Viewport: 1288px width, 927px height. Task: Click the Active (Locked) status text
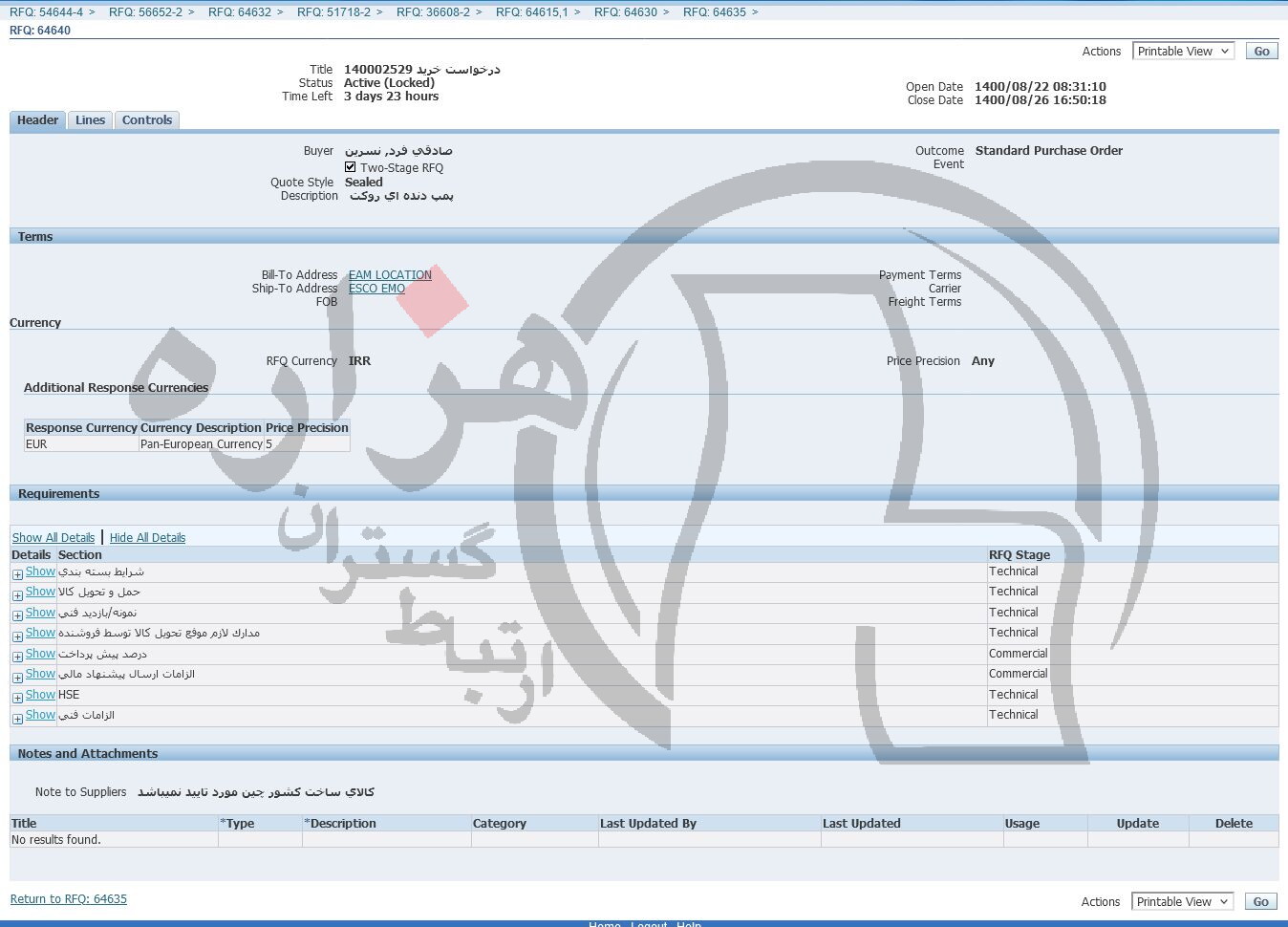click(x=389, y=83)
